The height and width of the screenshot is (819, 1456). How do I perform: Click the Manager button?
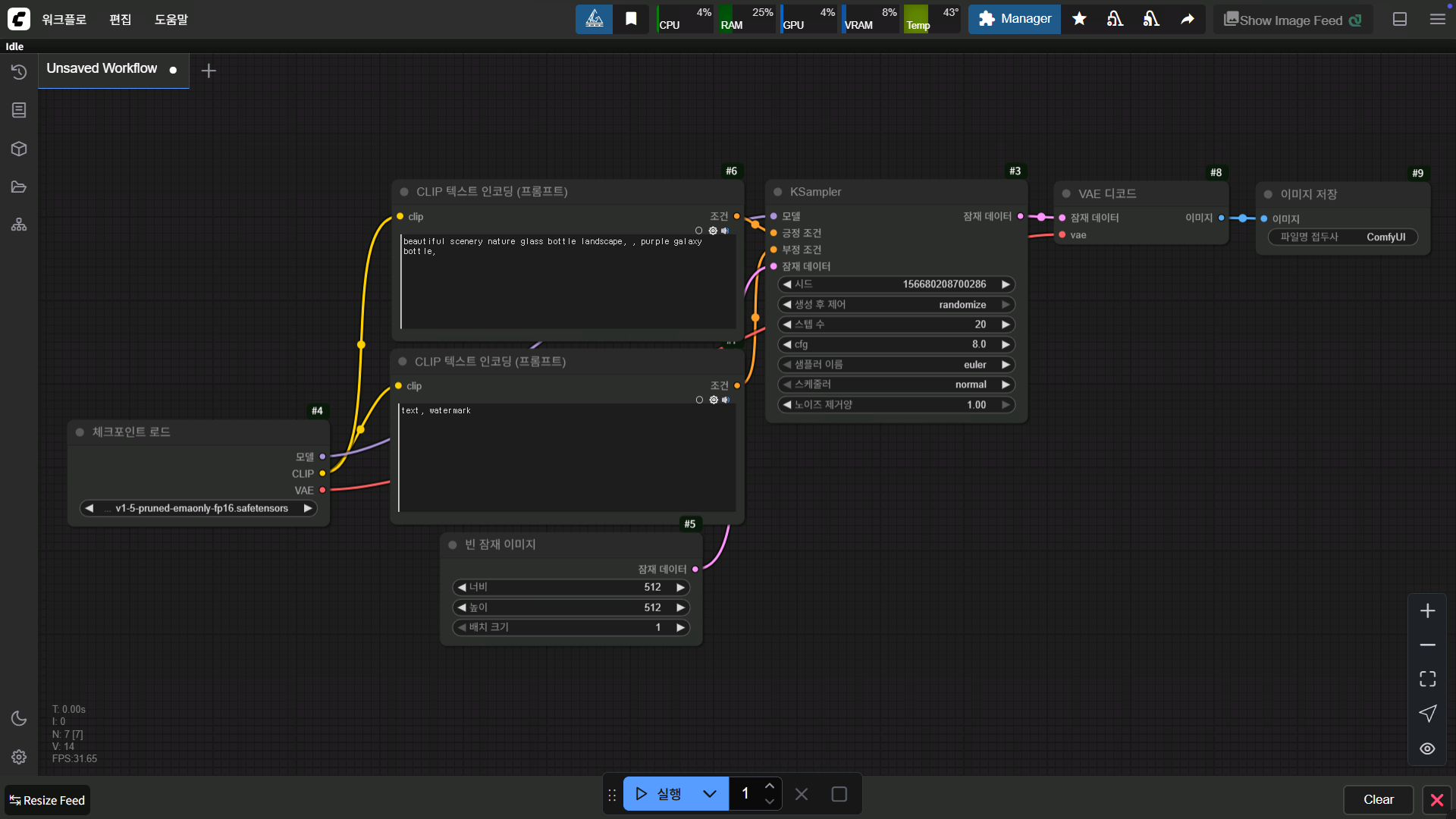[x=1014, y=19]
